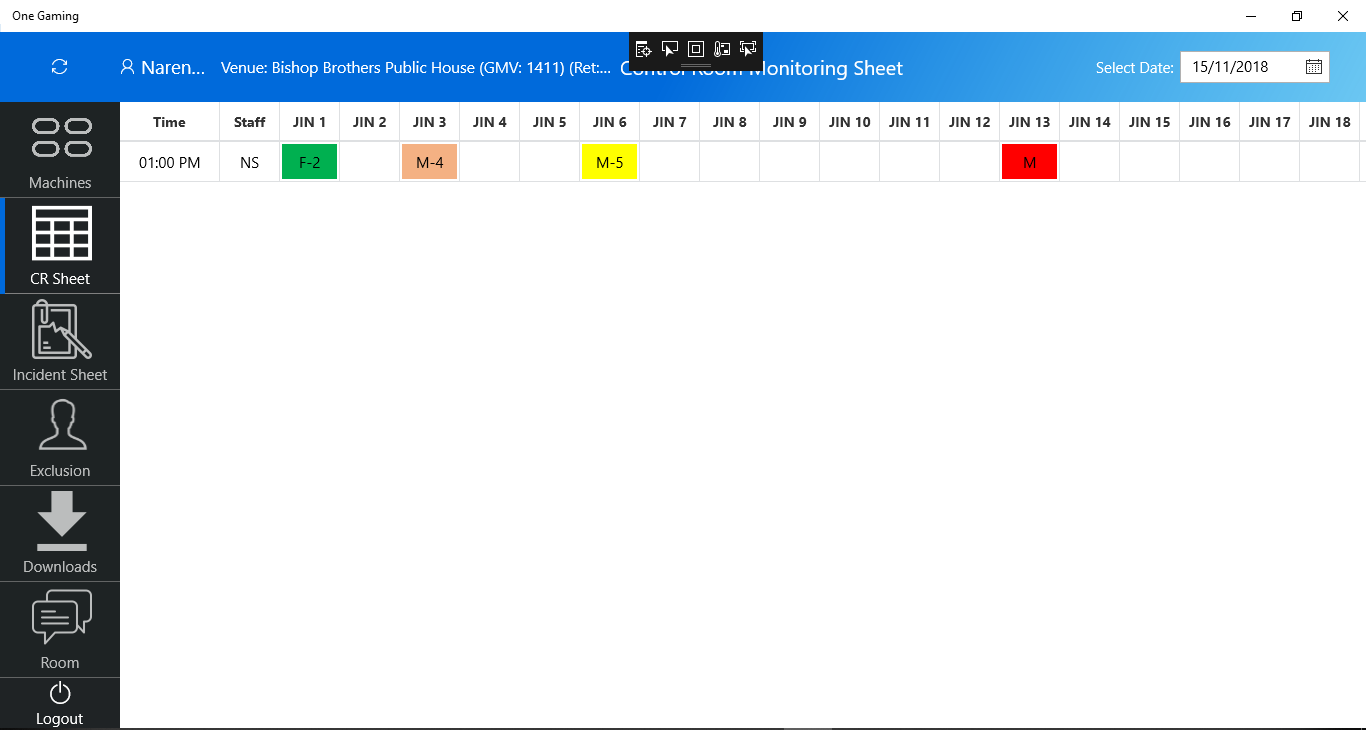Open the Incident Sheet page
This screenshot has width=1366, height=730.
(60, 342)
